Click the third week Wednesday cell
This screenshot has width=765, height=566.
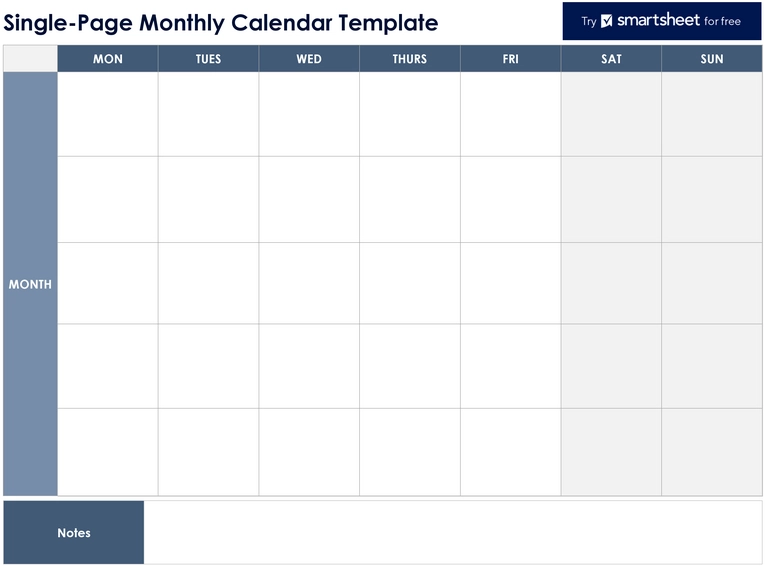click(x=309, y=283)
